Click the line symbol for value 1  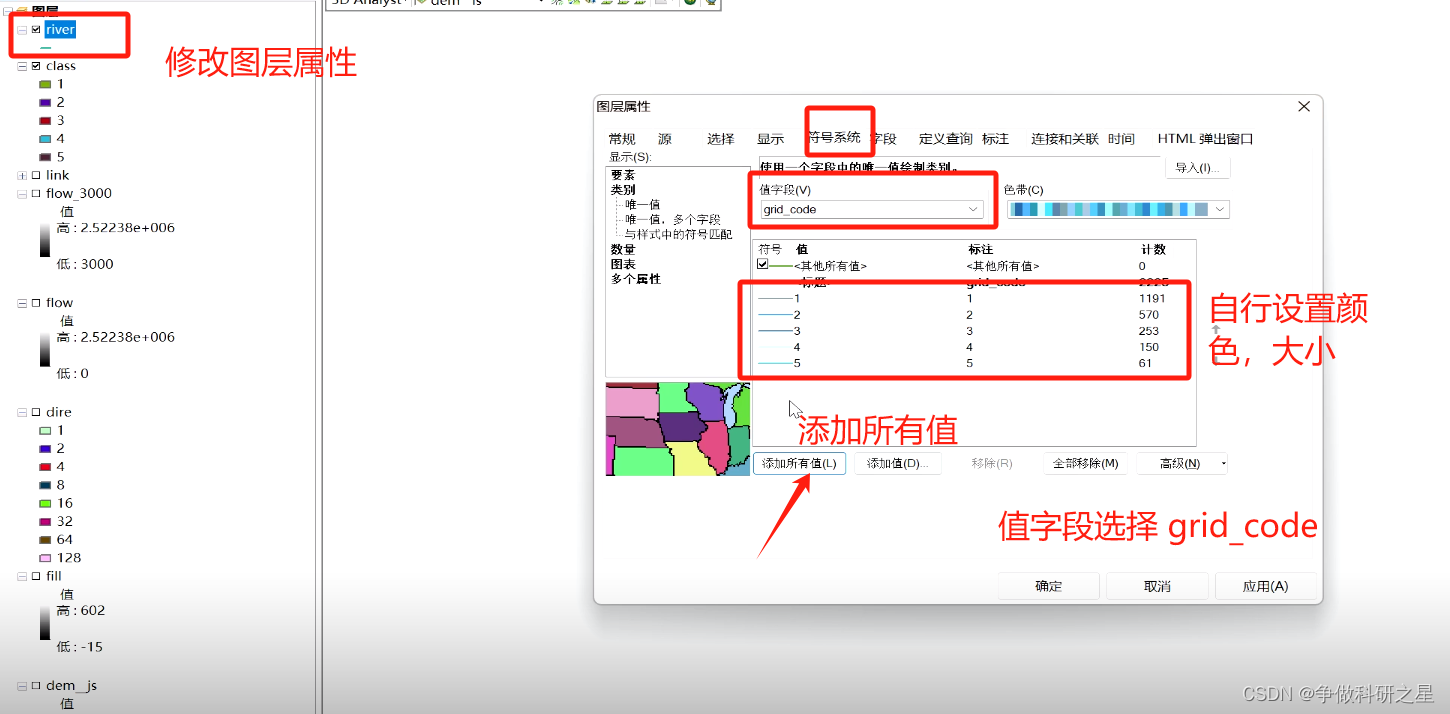point(775,298)
